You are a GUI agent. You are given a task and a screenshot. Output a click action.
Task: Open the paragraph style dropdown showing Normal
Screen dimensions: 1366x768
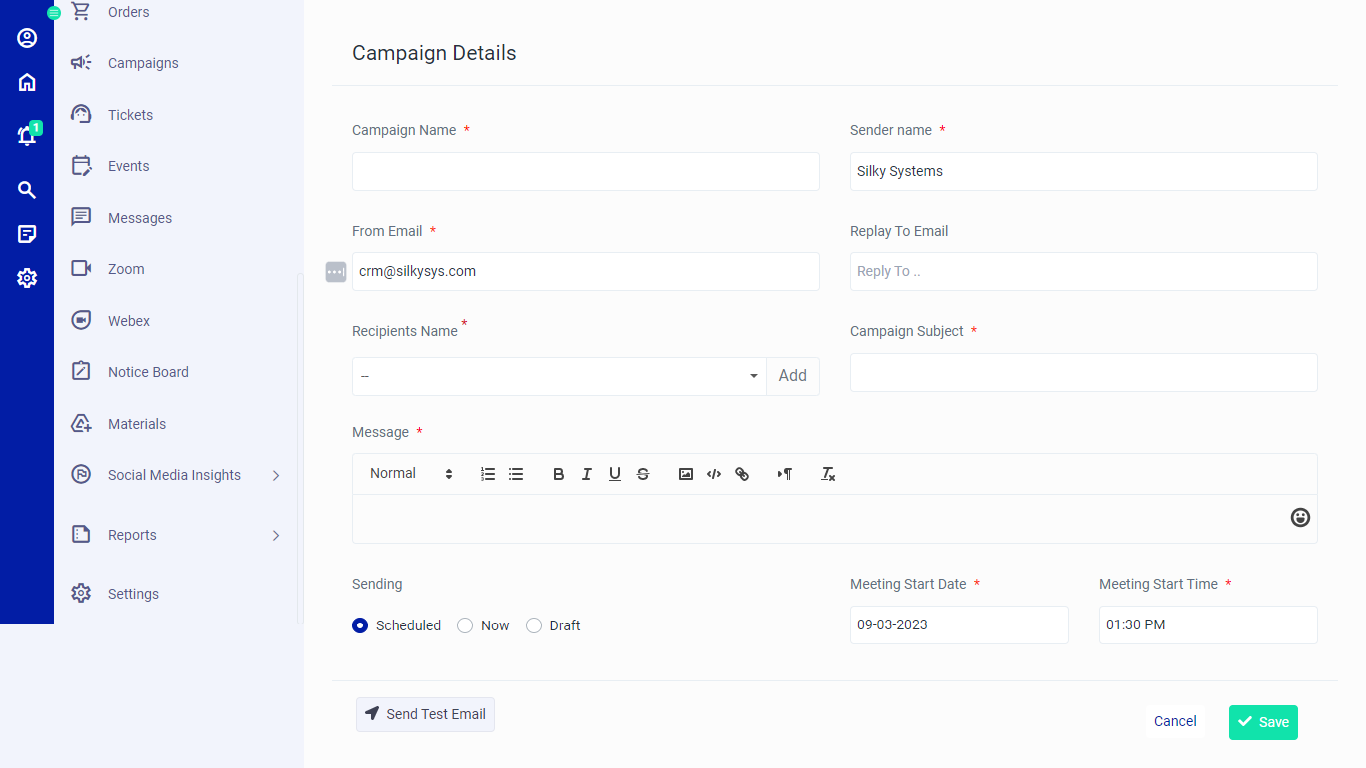[x=410, y=473]
